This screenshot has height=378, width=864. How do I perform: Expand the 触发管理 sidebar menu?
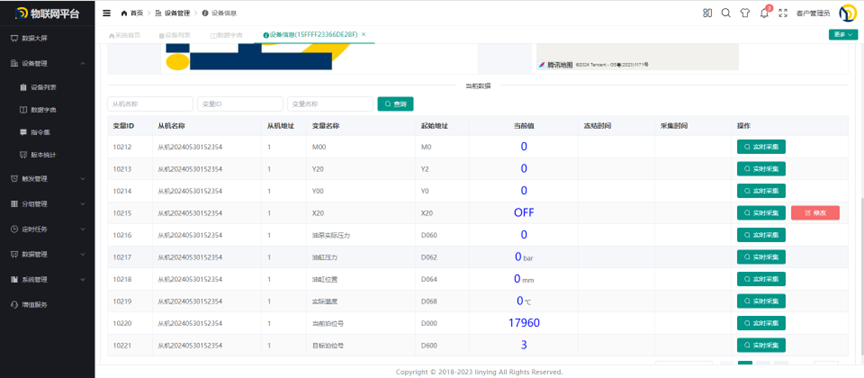coord(47,179)
